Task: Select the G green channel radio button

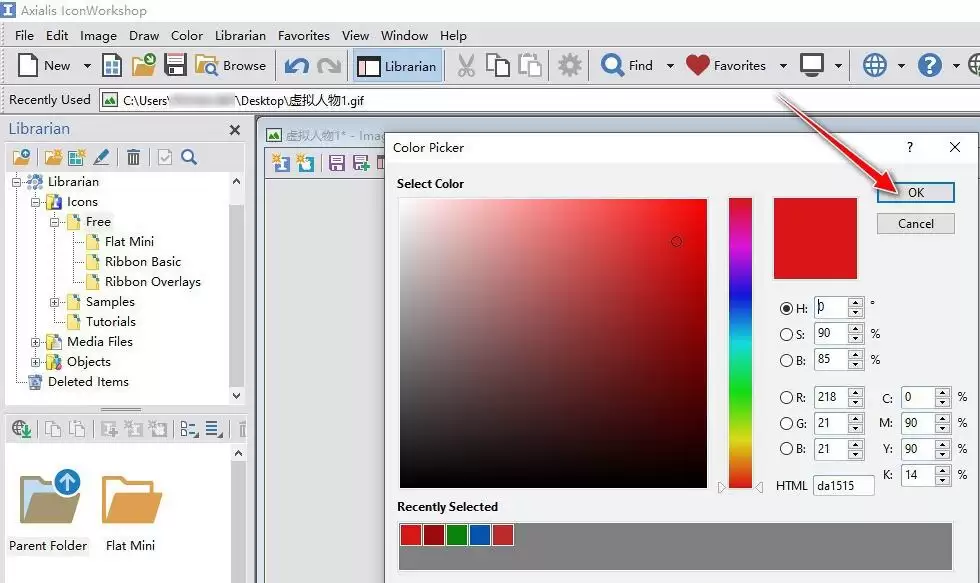Action: coord(786,424)
